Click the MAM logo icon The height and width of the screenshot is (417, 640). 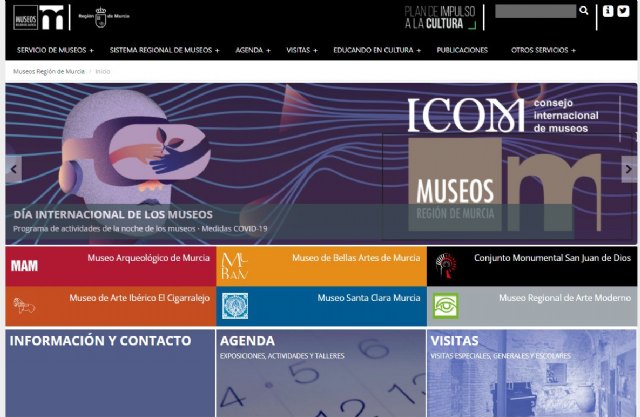click(24, 266)
